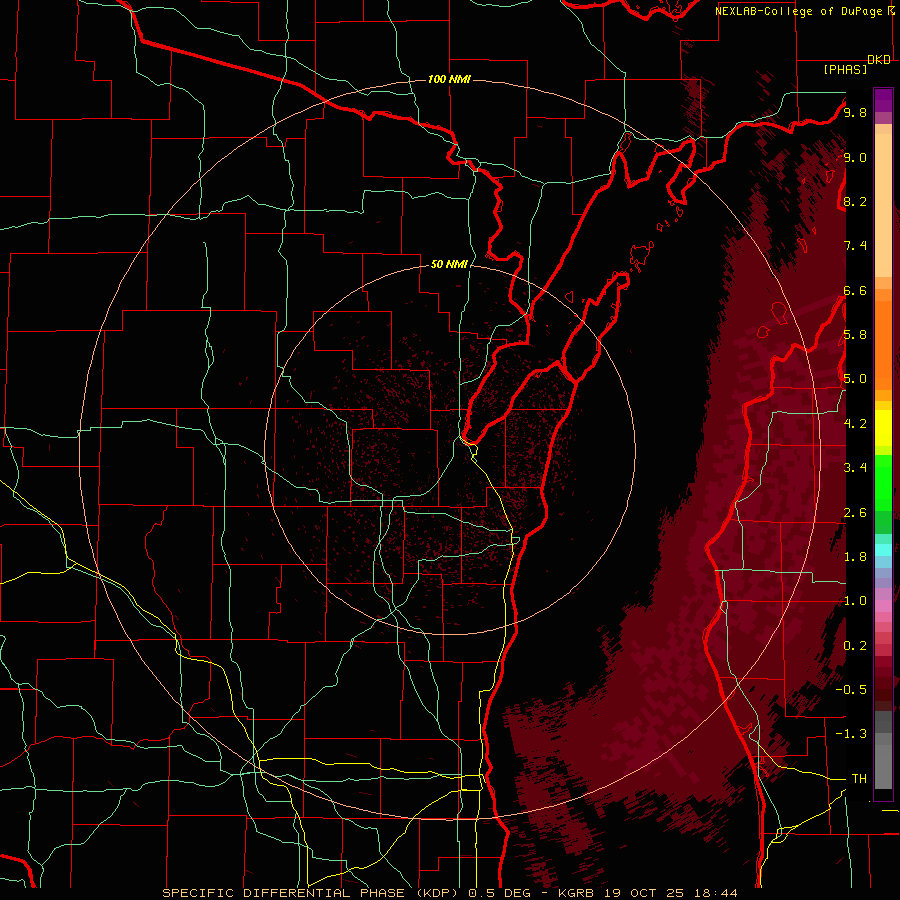Pick the yellow color bar segment

883,428
